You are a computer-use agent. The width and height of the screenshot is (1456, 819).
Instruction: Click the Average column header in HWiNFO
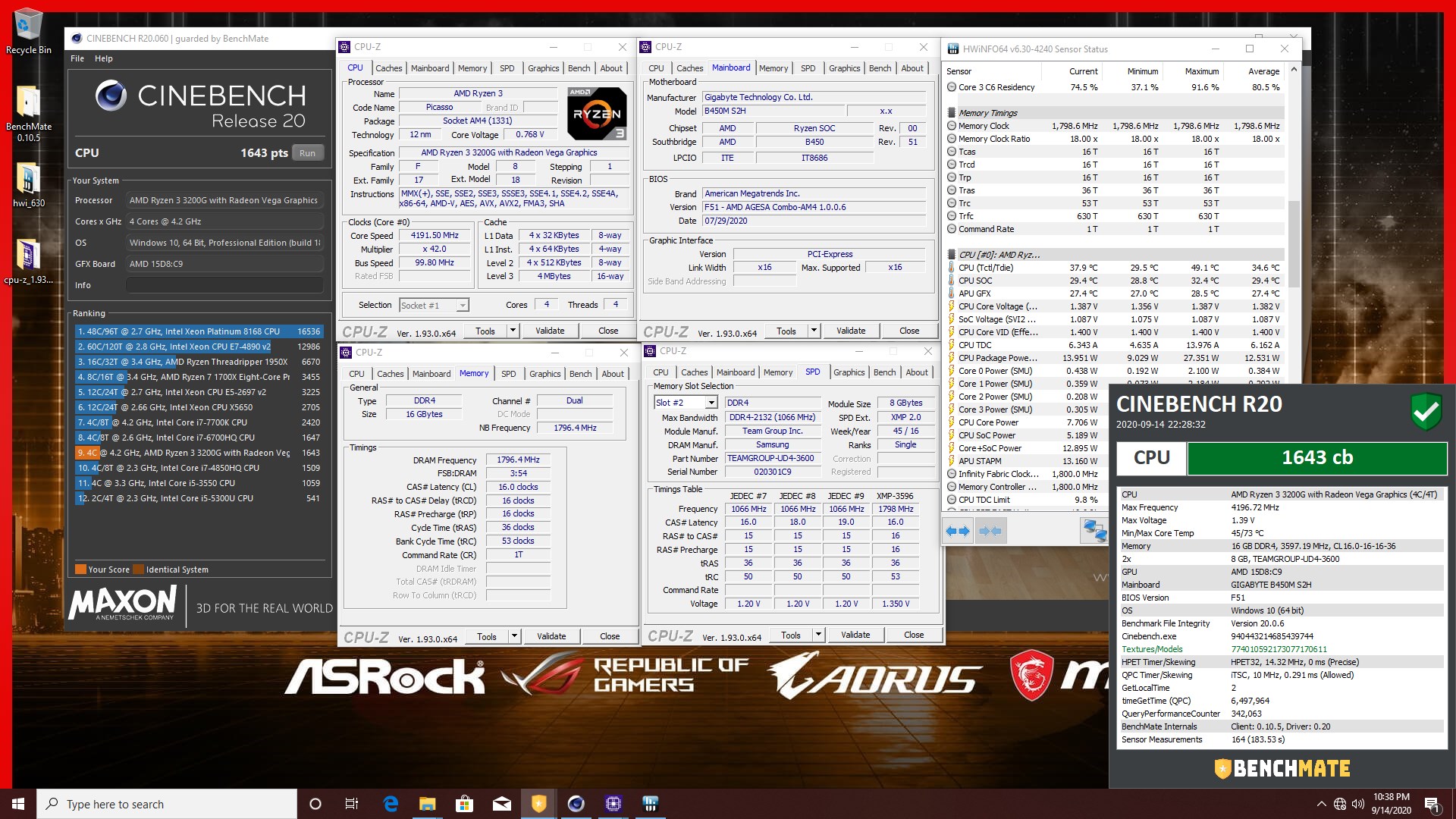click(1263, 71)
